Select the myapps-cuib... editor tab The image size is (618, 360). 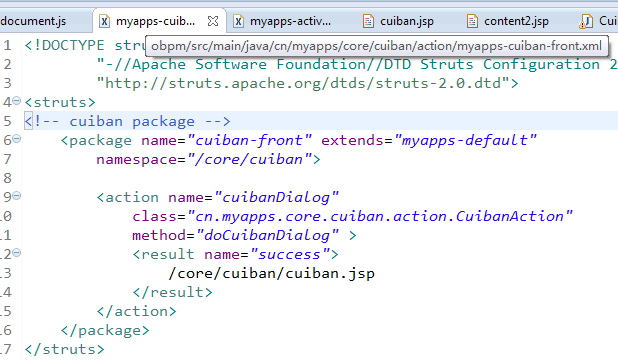click(155, 21)
